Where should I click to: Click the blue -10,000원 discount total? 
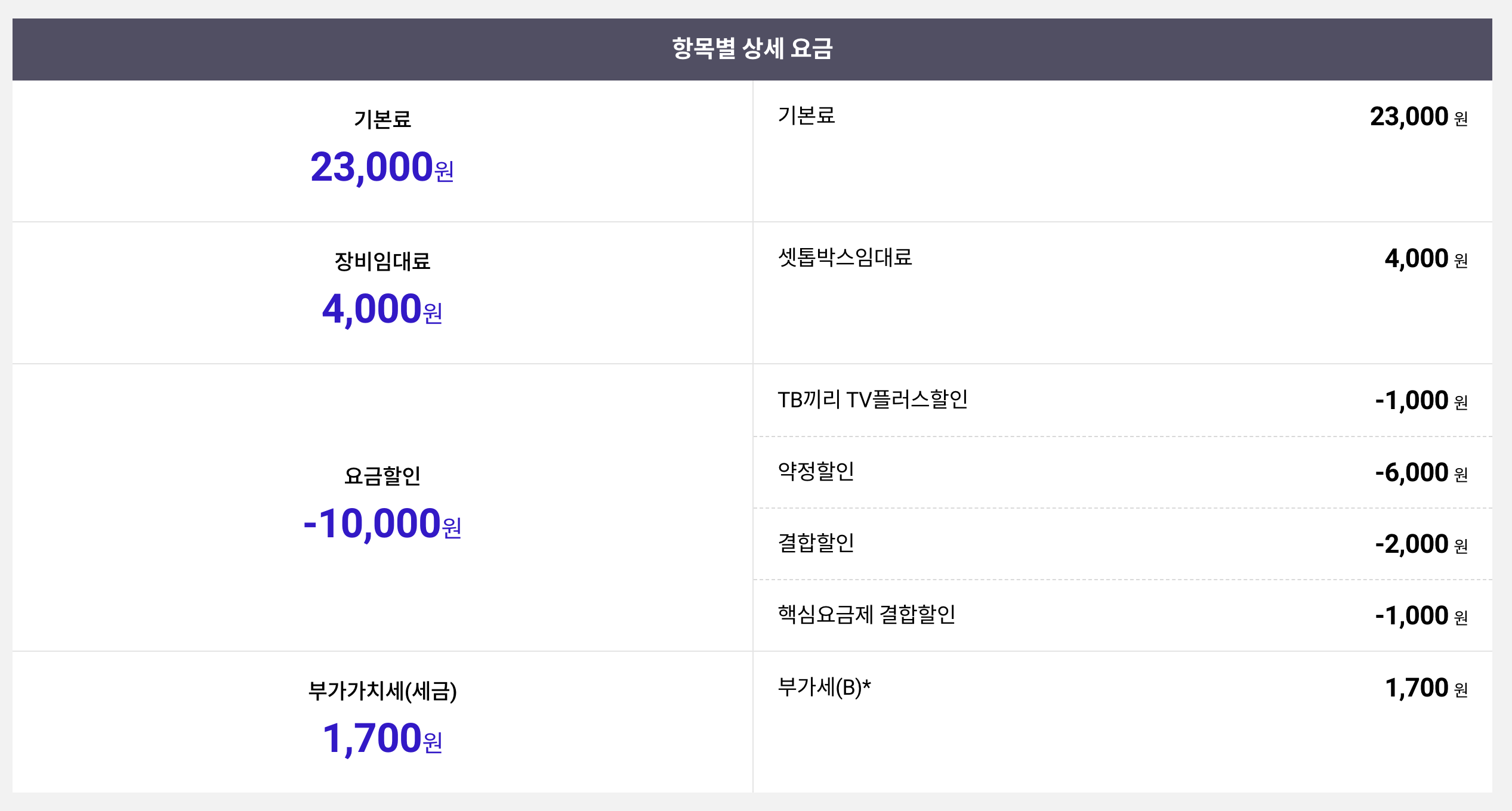tap(382, 524)
